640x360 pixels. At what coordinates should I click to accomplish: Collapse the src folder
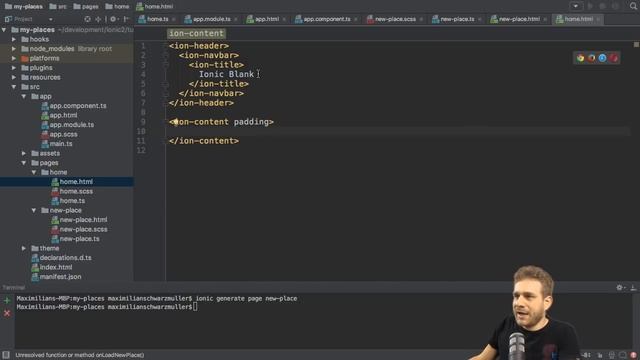(x=14, y=87)
